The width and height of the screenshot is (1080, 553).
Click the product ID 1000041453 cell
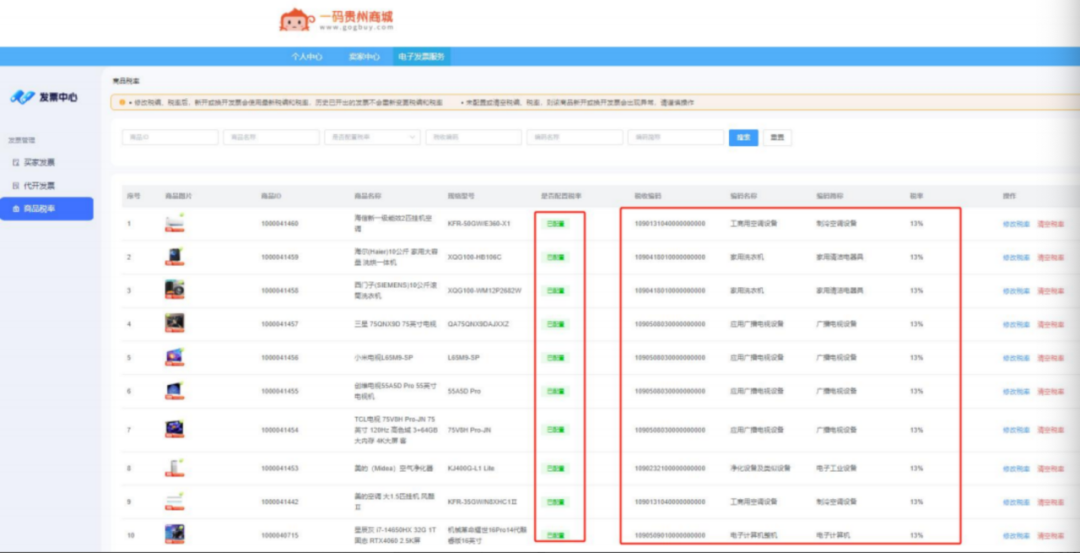[x=280, y=468]
